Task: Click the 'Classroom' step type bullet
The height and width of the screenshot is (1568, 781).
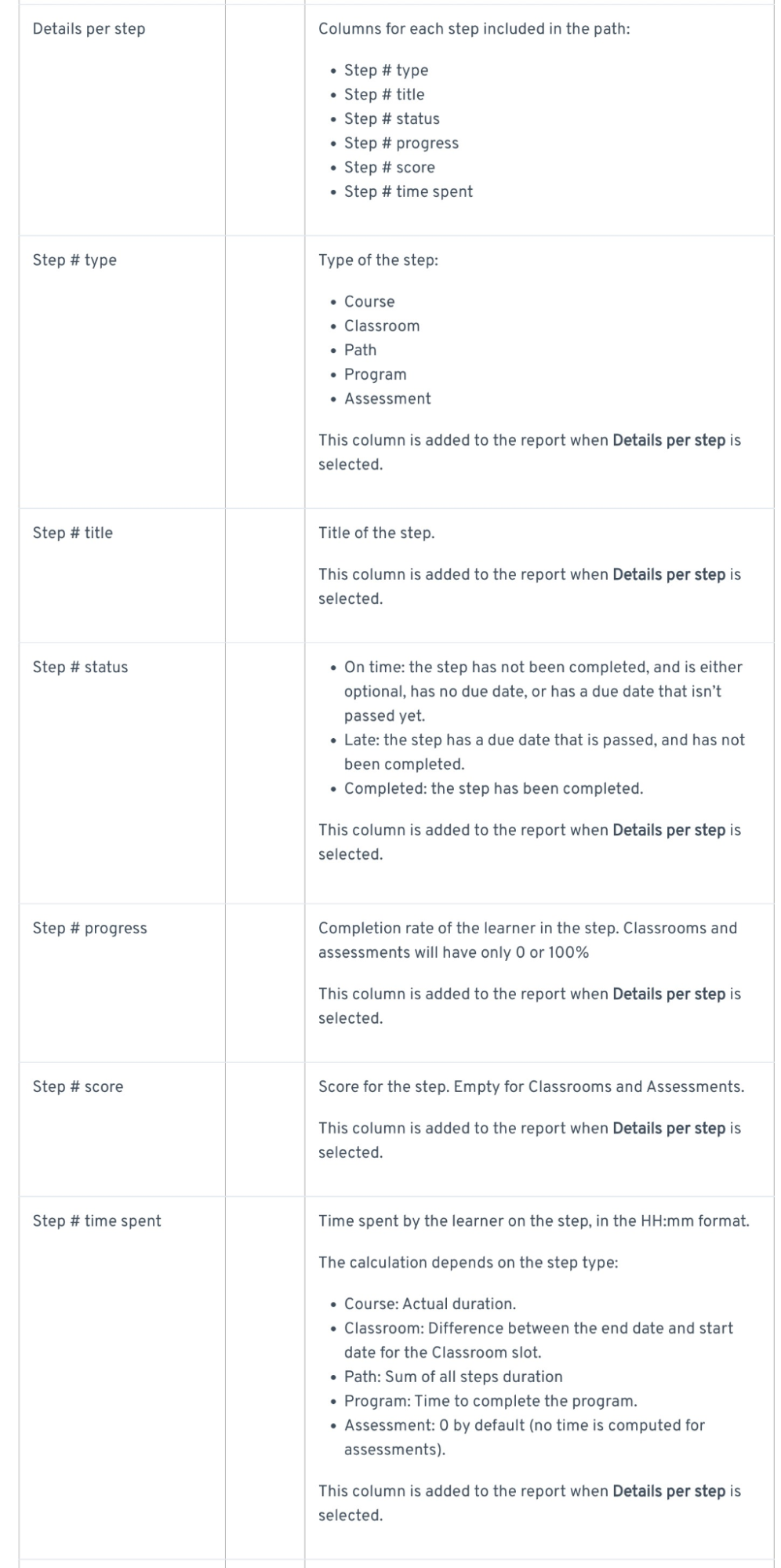Action: [x=382, y=326]
